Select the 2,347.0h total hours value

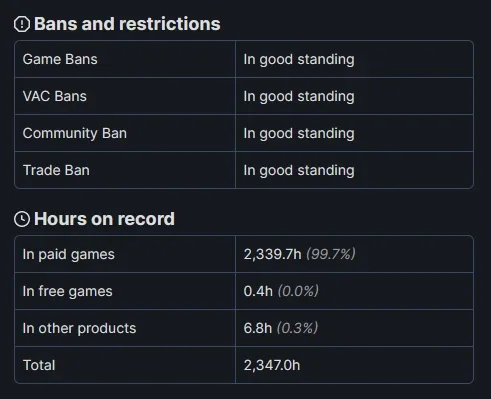point(272,365)
